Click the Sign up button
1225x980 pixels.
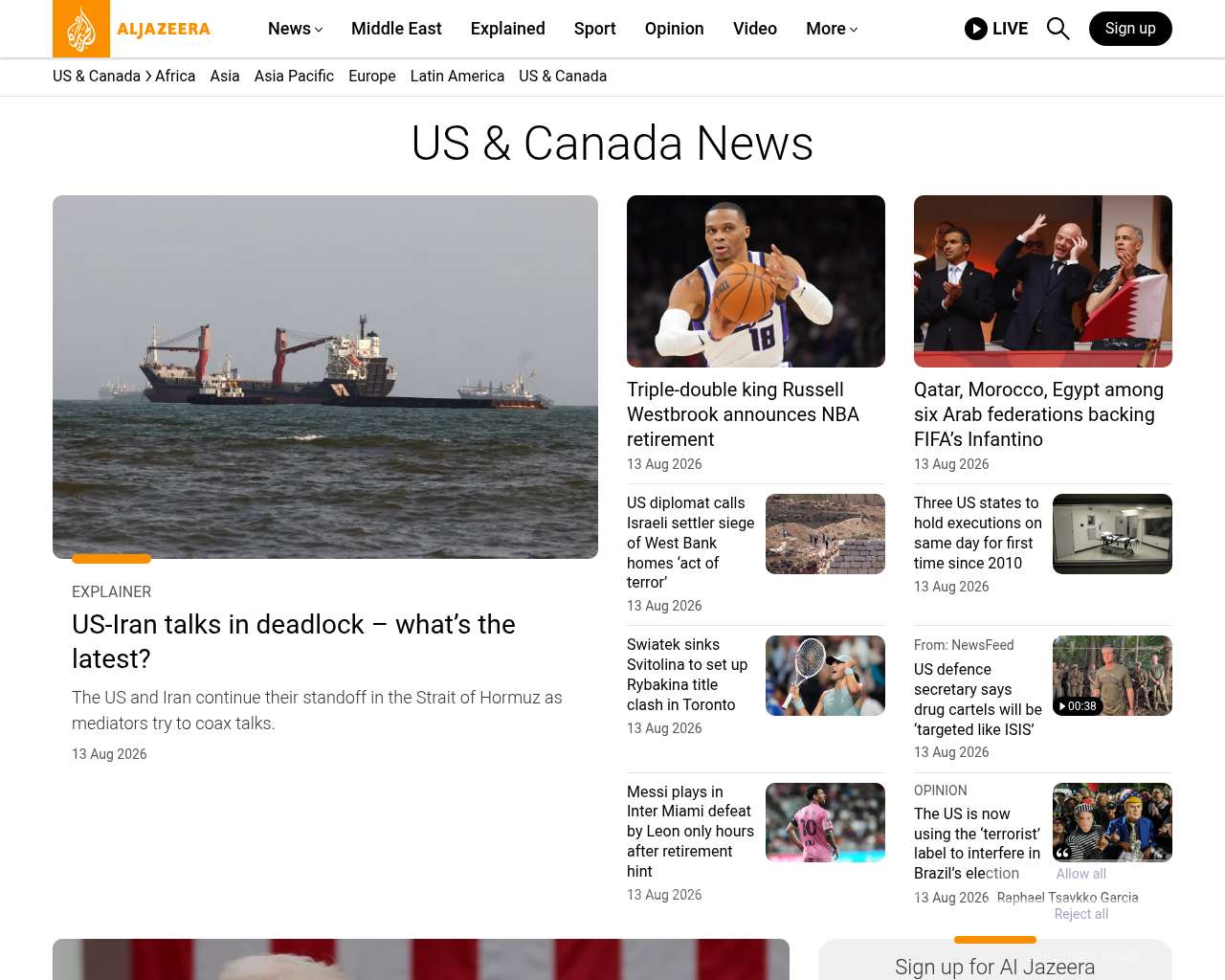(1130, 29)
